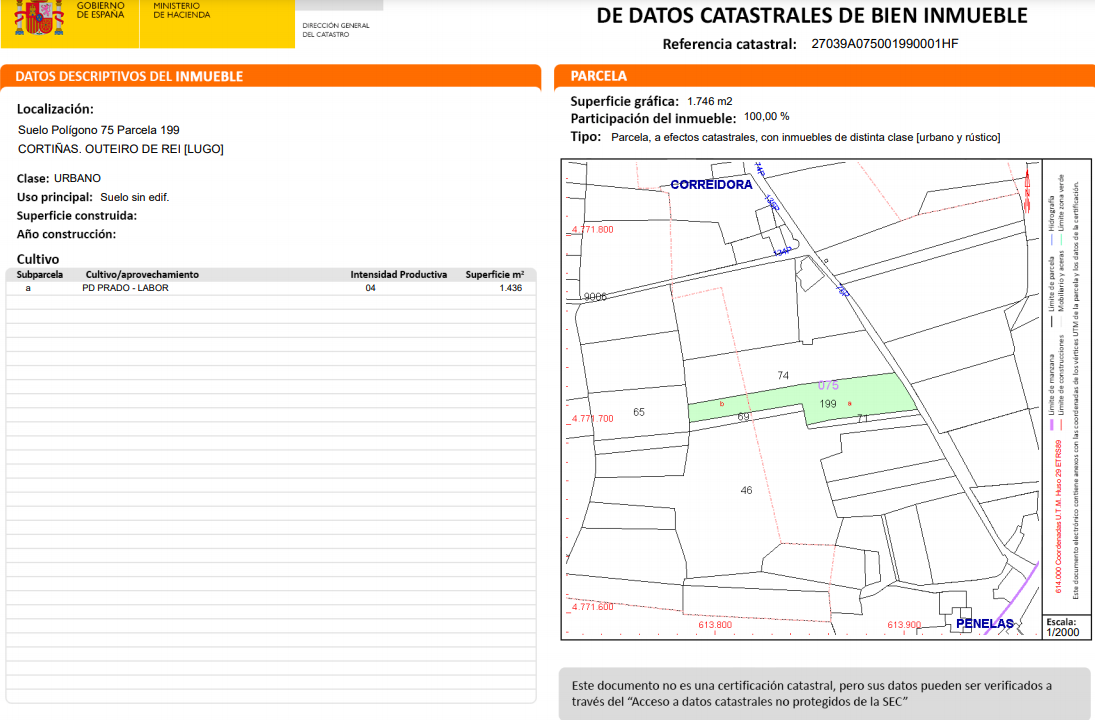Click the north arrow on the map
The height and width of the screenshot is (720, 1095).
click(x=1027, y=188)
